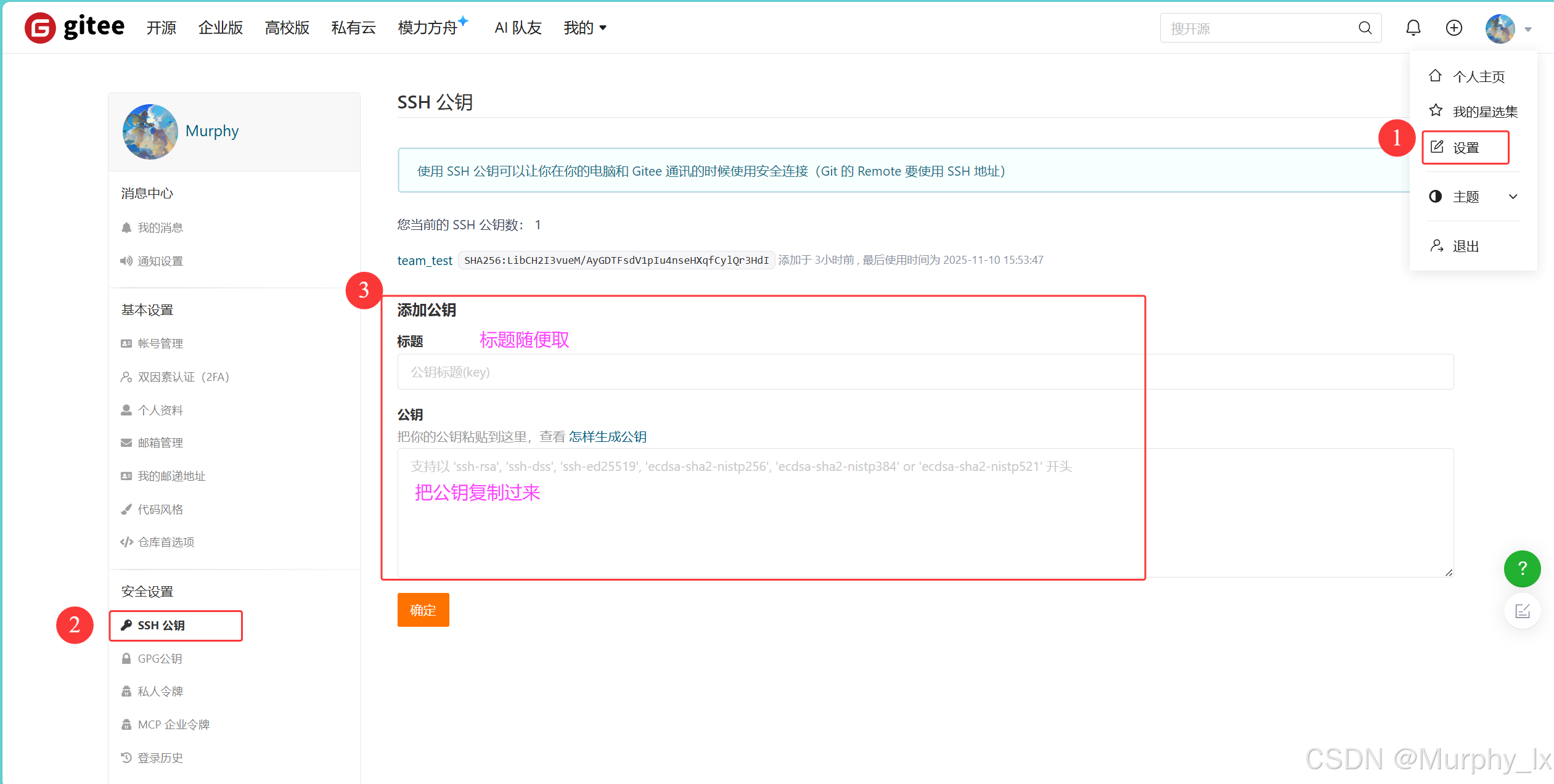The image size is (1554, 784).
Task: Open 通知设置 in 消息中心
Action: pos(160,261)
